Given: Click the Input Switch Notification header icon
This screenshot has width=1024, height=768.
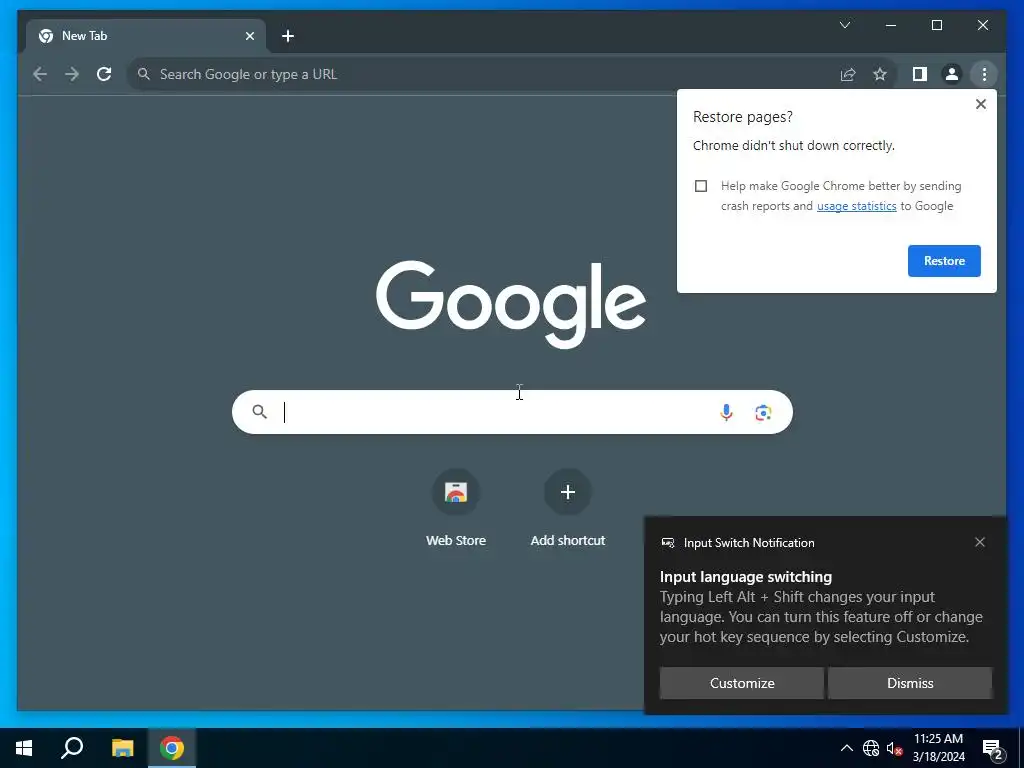Looking at the screenshot, I should [x=667, y=543].
